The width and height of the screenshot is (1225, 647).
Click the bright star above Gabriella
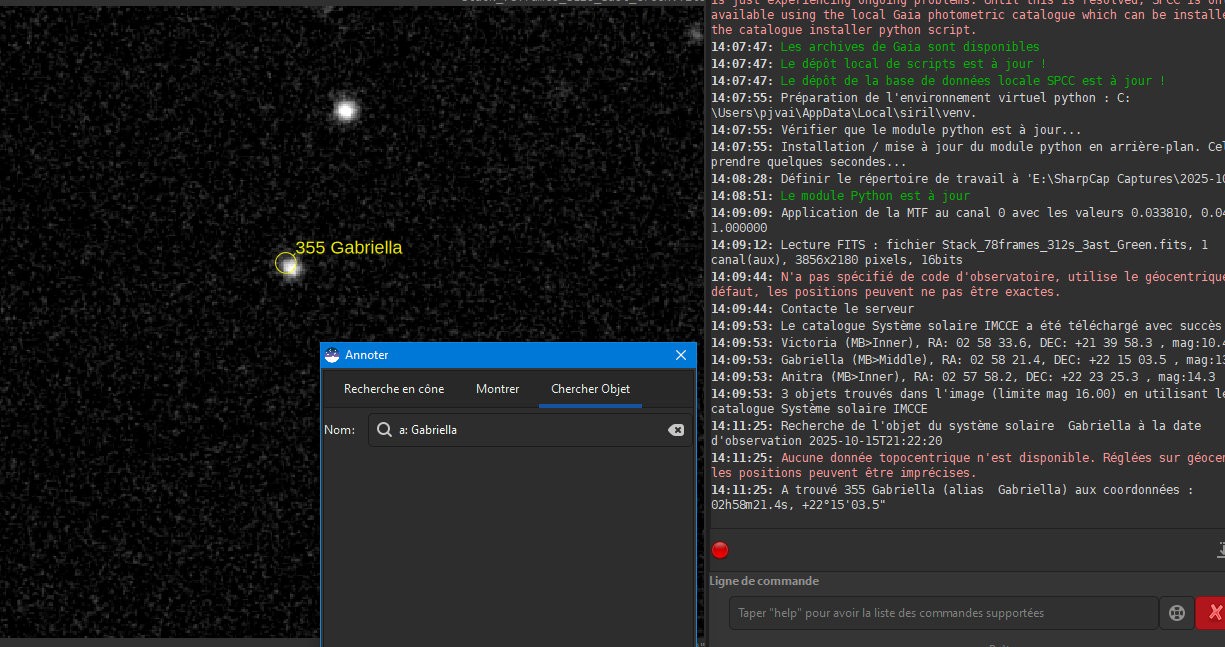coord(346,111)
